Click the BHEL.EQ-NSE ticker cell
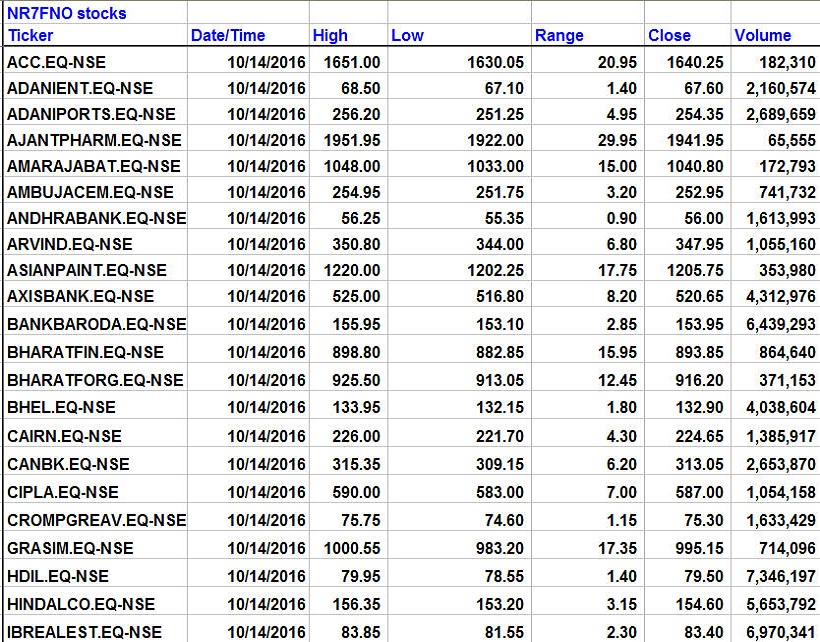 pyautogui.click(x=61, y=407)
